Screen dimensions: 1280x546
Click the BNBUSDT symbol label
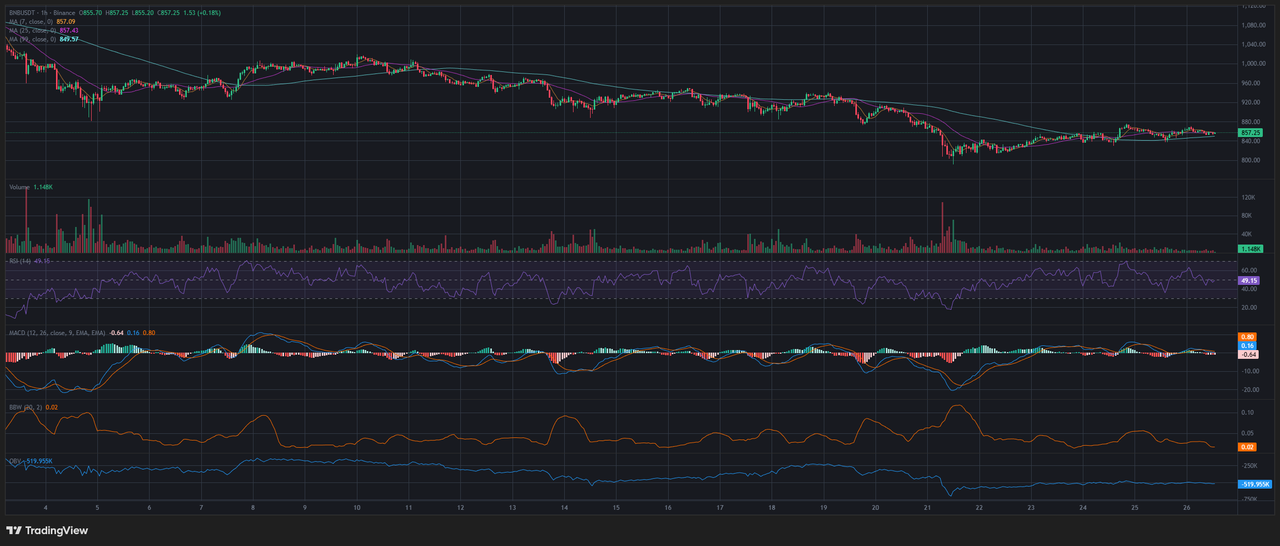(22, 12)
